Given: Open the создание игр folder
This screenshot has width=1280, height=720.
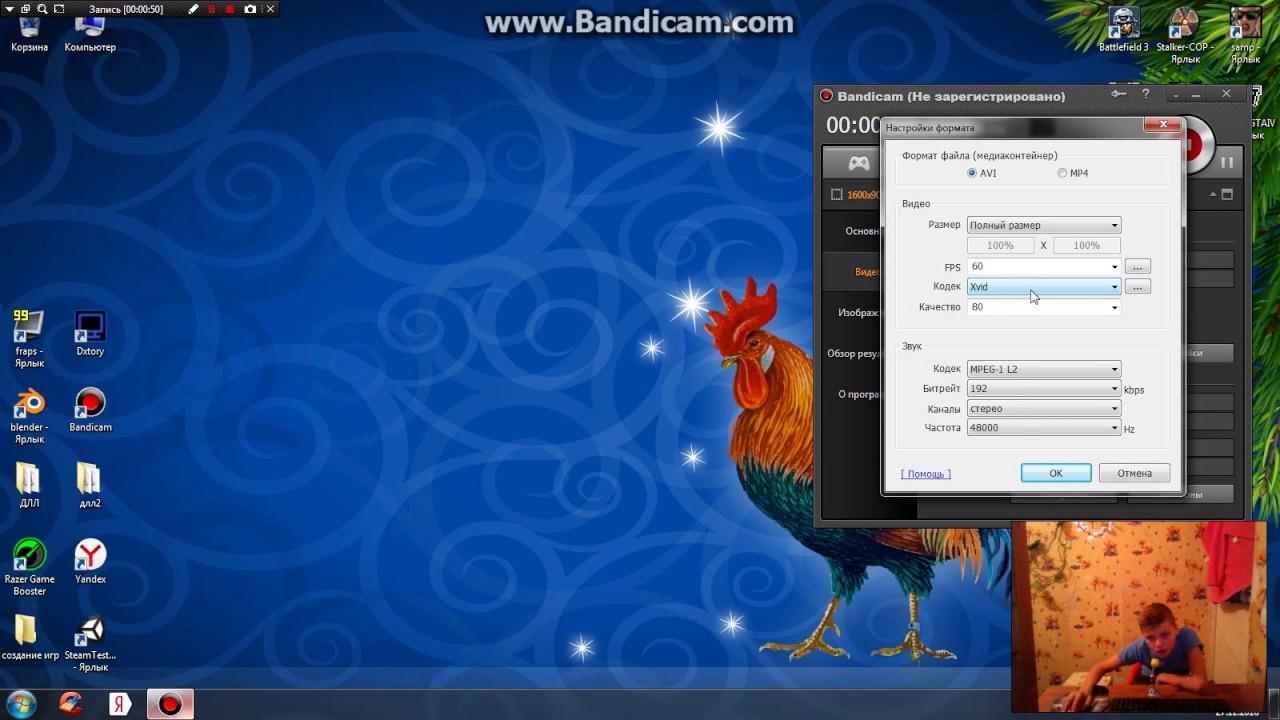Looking at the screenshot, I should click(29, 638).
